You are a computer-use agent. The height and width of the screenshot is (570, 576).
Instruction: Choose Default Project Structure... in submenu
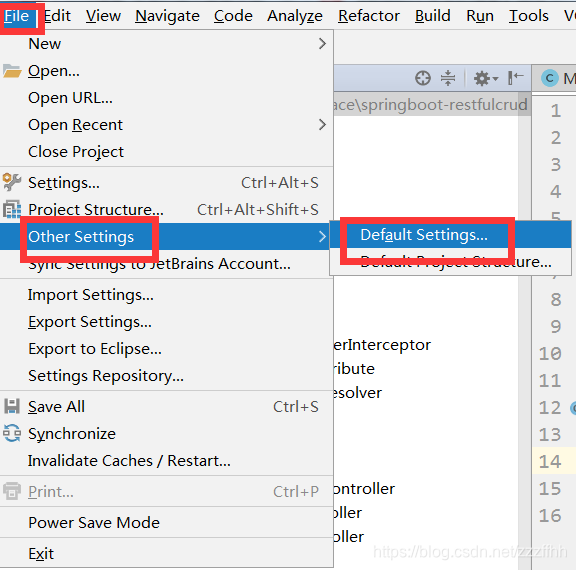(450, 261)
